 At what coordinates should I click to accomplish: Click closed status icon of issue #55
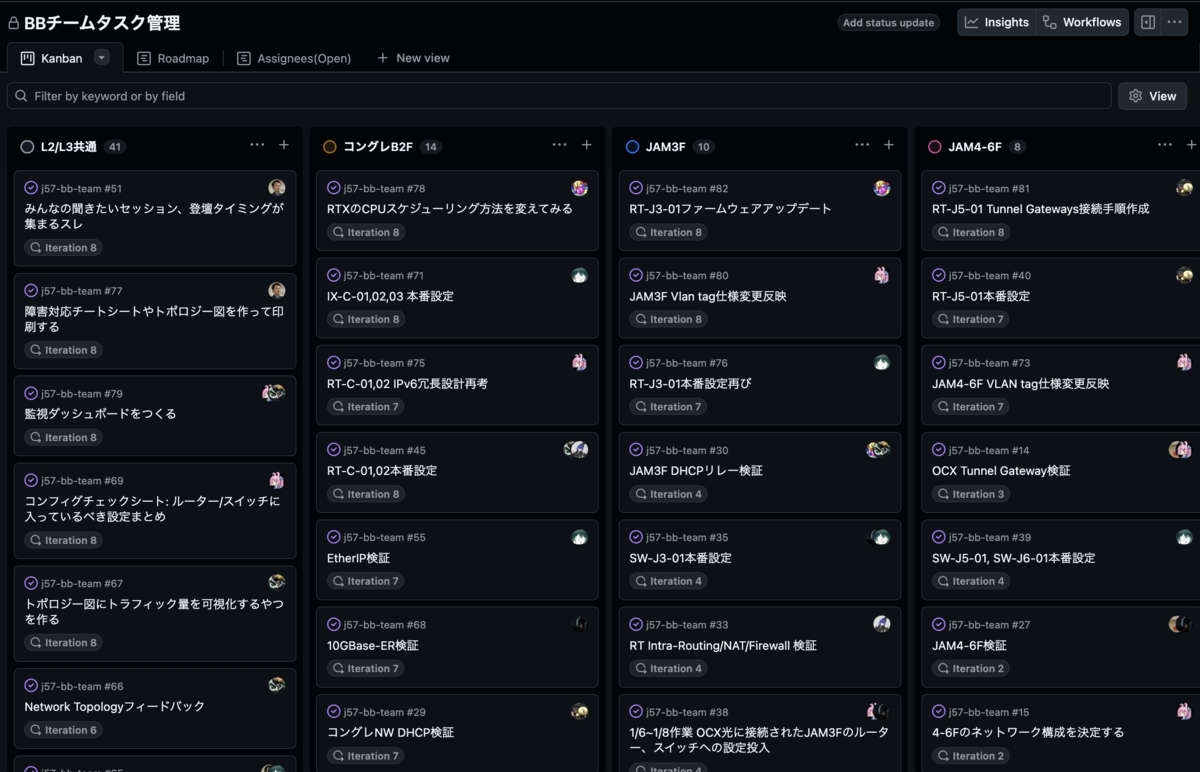coord(334,537)
